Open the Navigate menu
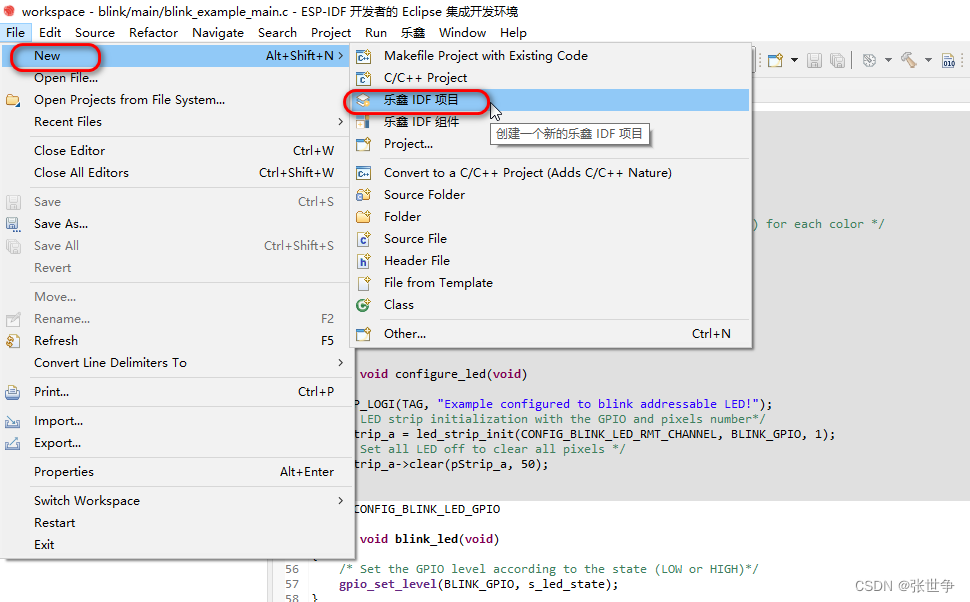This screenshot has width=970, height=602. point(218,33)
